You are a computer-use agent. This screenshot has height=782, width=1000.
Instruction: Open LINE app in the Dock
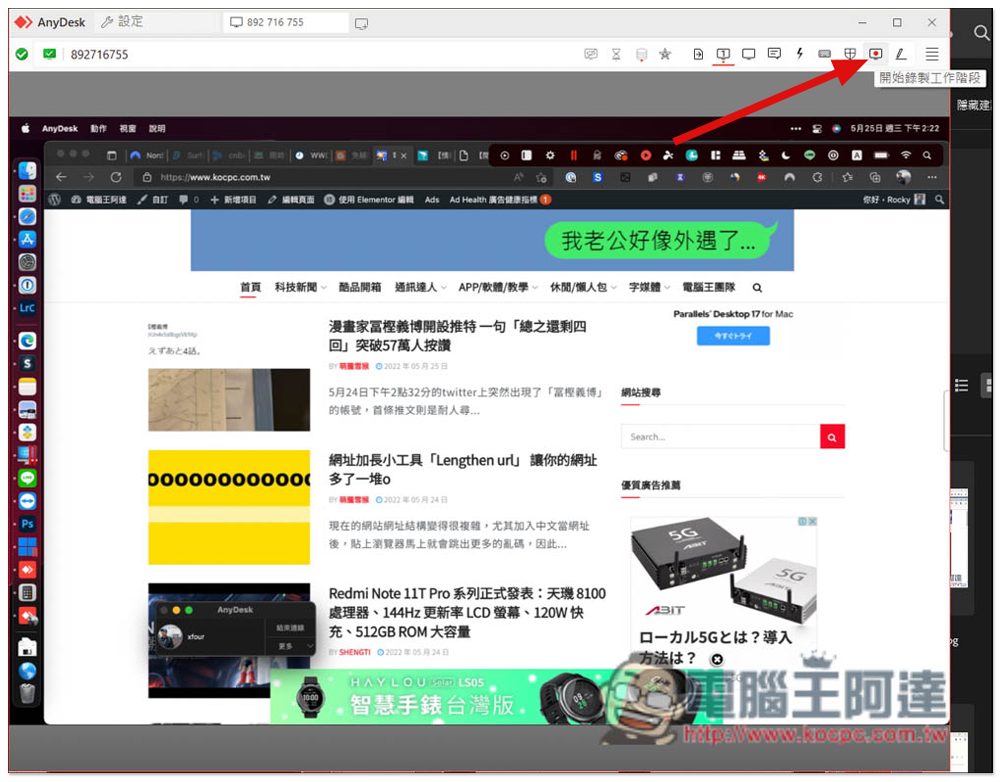tap(27, 478)
